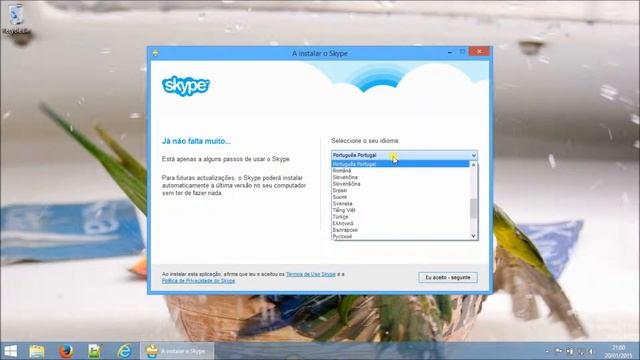640x360 pixels.
Task: Close the Skype installer window
Action: (x=479, y=51)
